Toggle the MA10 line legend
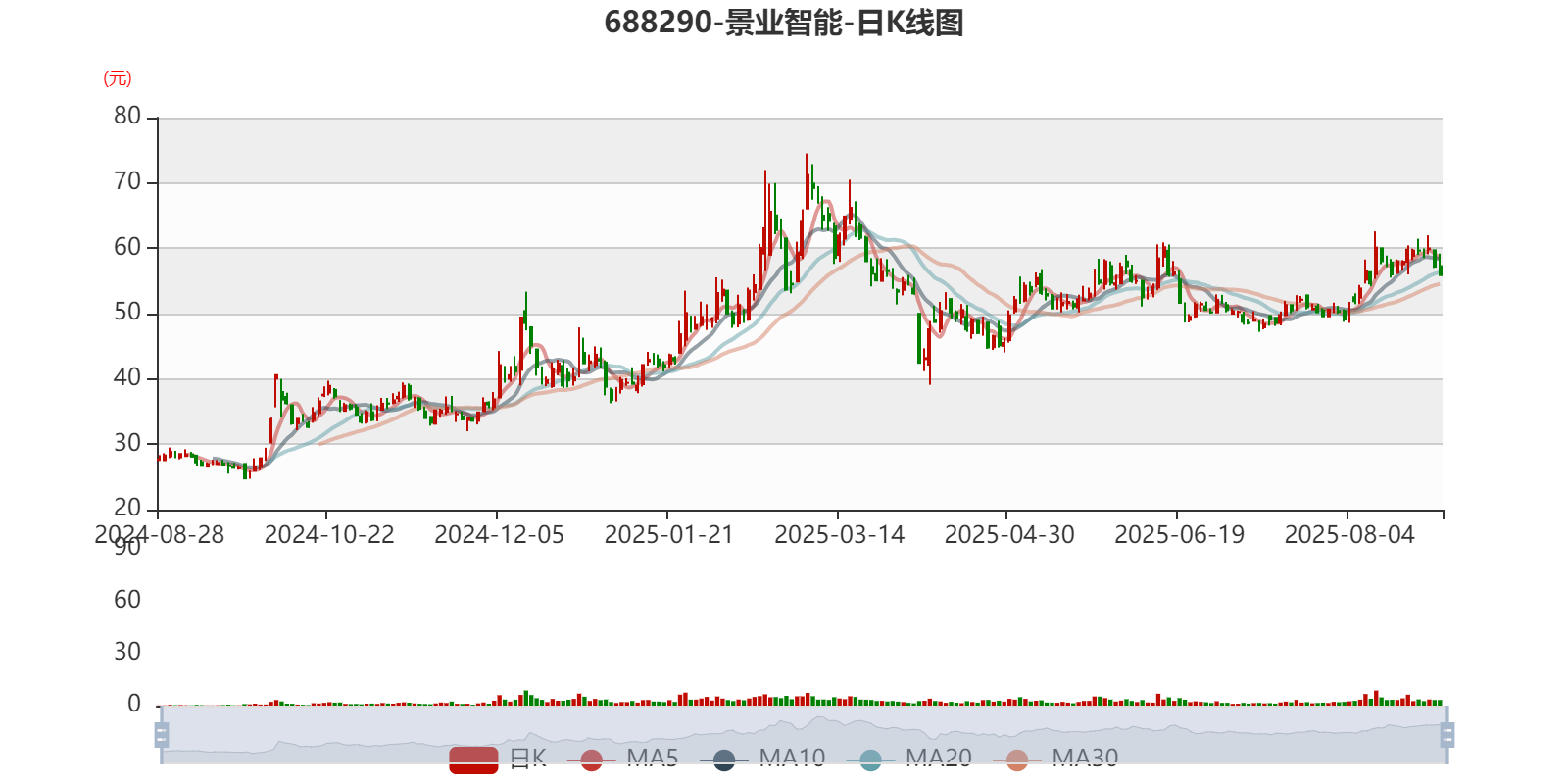1568x784 pixels. point(762,759)
